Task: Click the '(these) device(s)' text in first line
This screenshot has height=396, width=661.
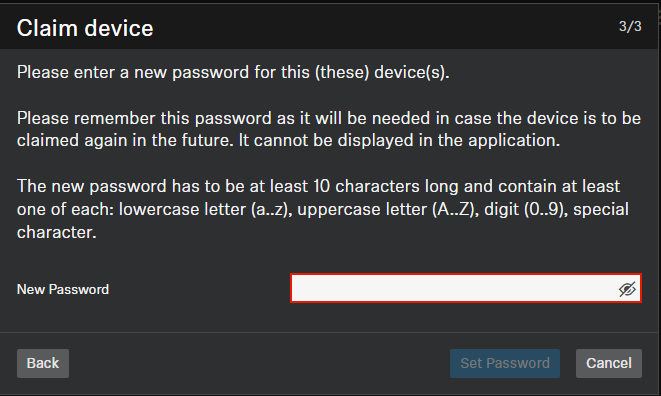Action: coord(382,72)
